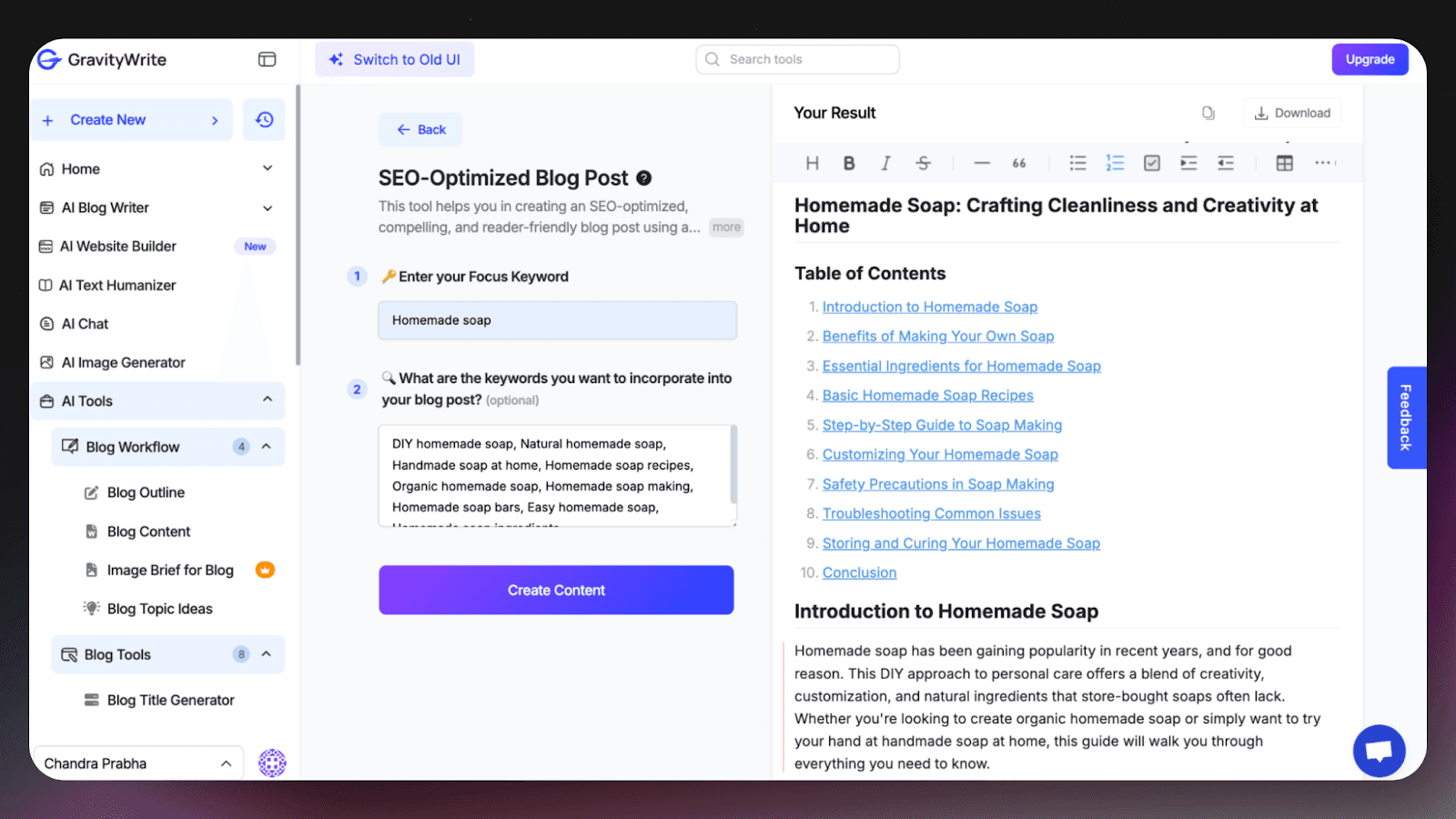Apply bulleted list format

point(1078,163)
